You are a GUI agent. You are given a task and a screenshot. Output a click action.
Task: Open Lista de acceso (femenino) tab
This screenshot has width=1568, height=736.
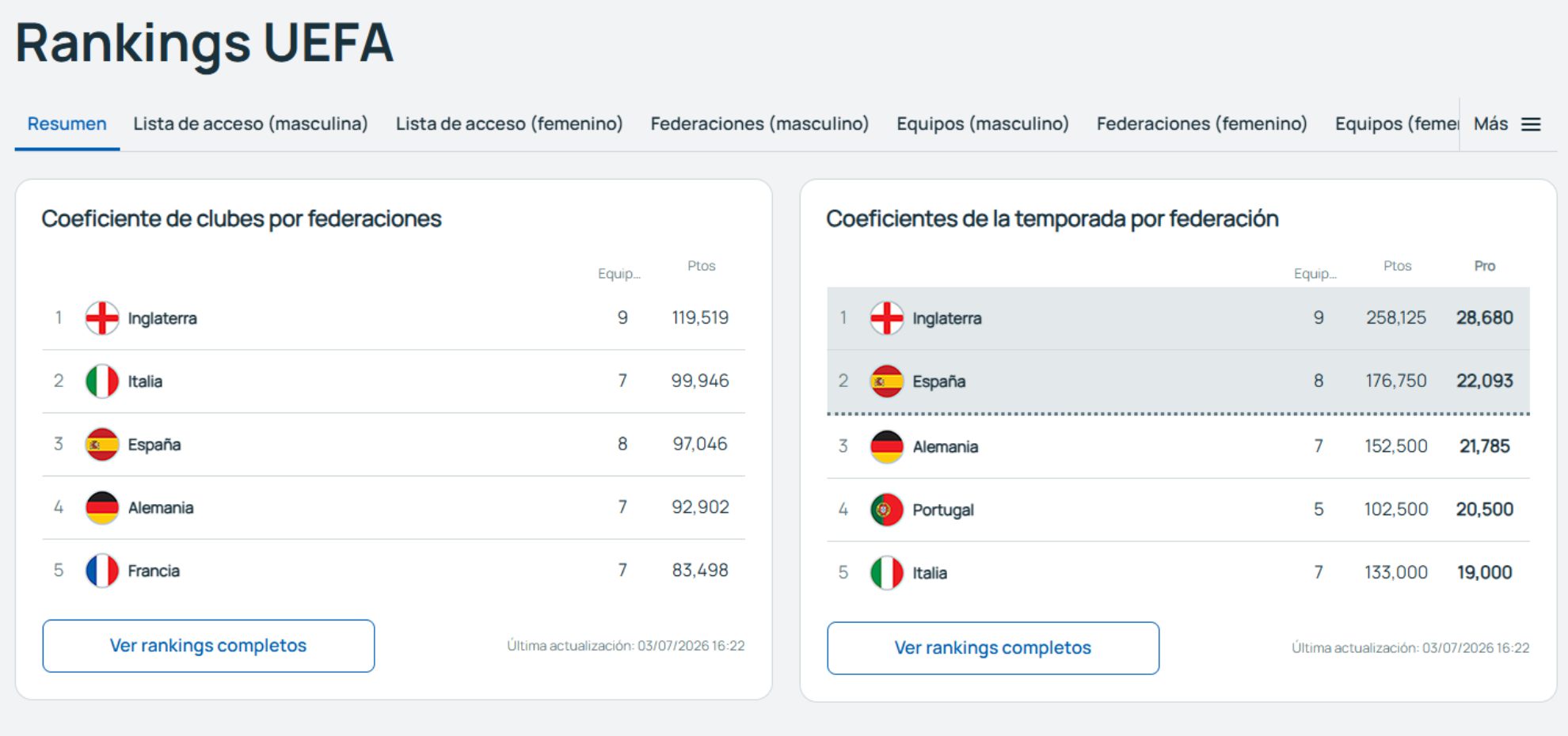[x=509, y=123]
